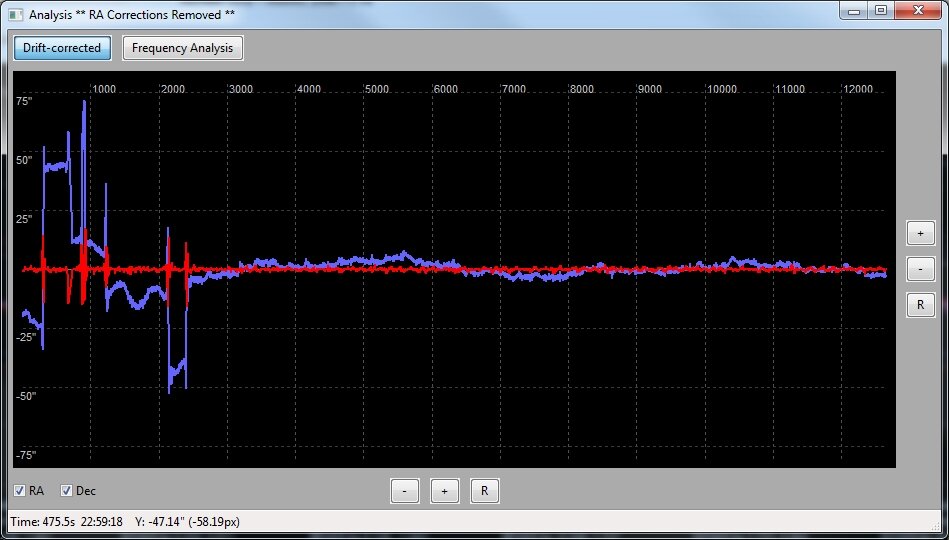This screenshot has width=949, height=540.
Task: Click the -50" label on vertical axis
Action: coord(24,396)
